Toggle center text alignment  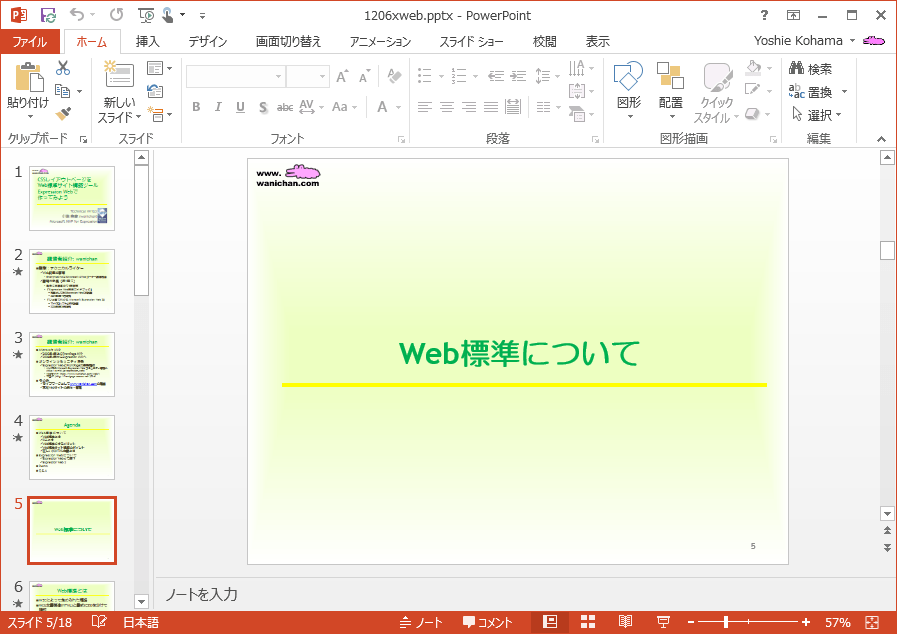click(x=447, y=107)
